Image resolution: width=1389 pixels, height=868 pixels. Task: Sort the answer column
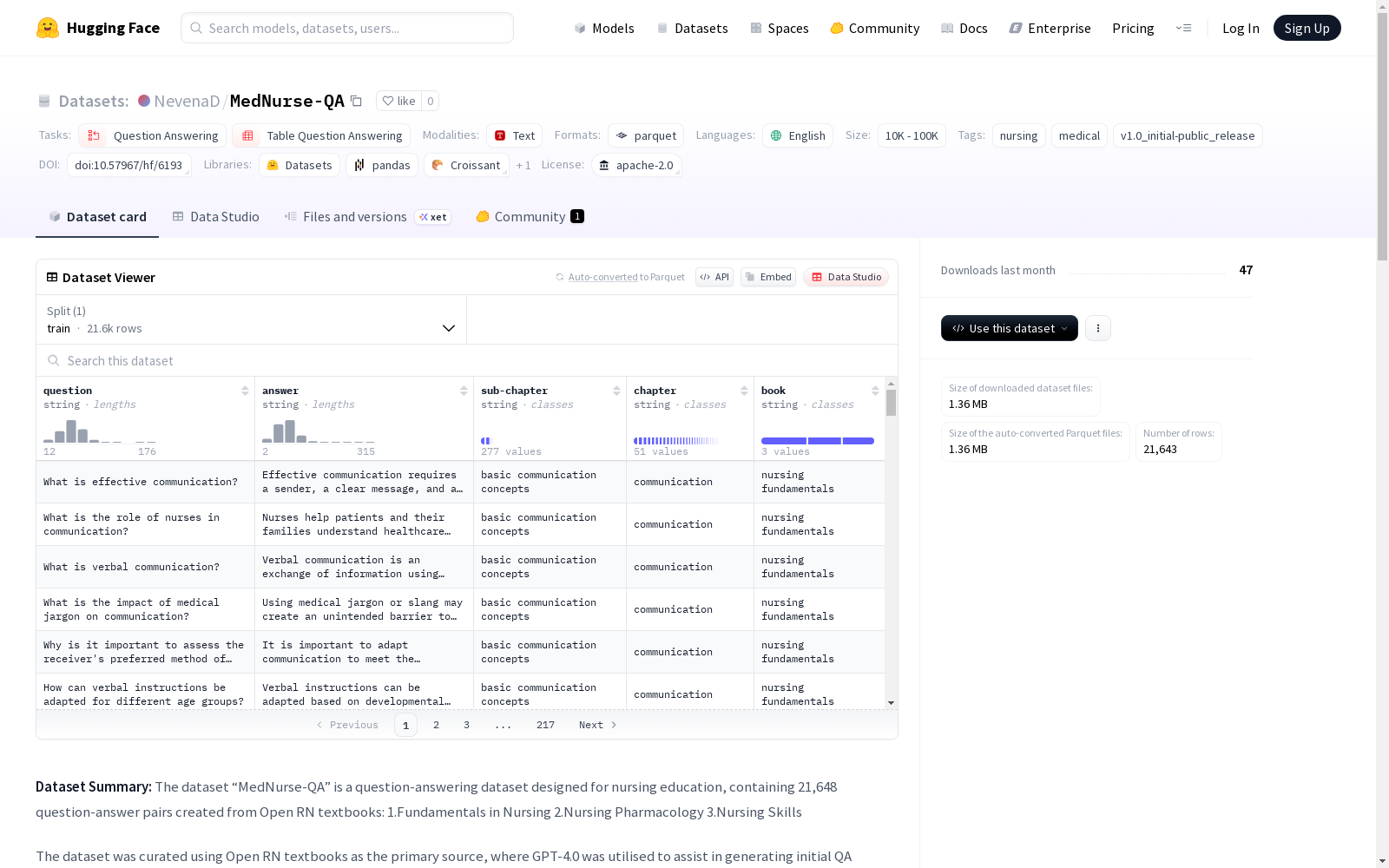pos(464,391)
